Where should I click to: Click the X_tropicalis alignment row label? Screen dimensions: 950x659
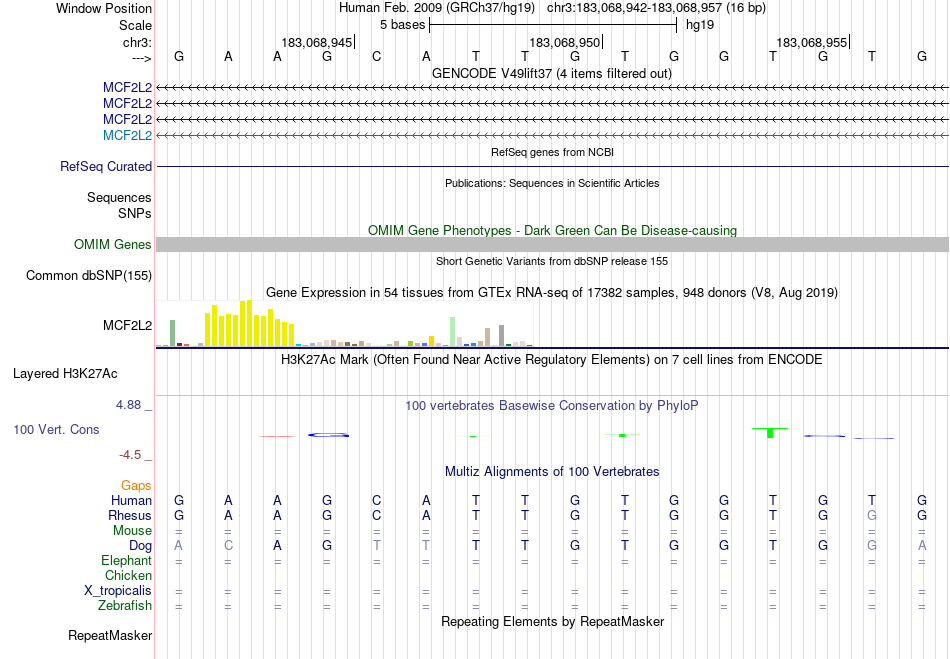pyautogui.click(x=118, y=591)
